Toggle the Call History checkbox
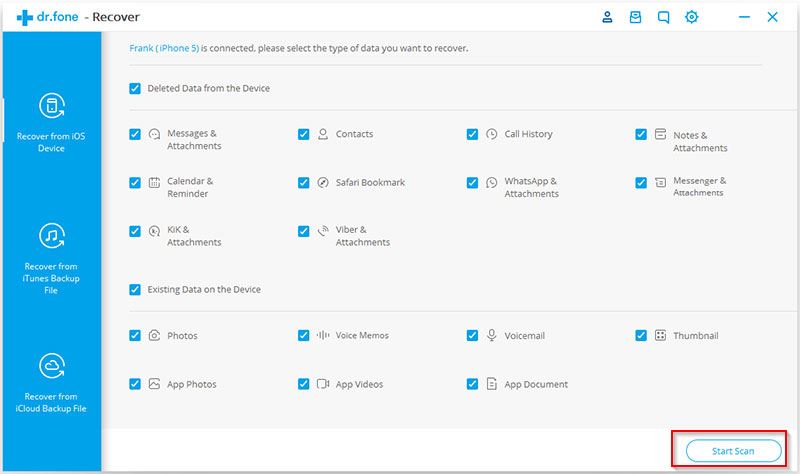The image size is (800, 474). pyautogui.click(x=472, y=134)
